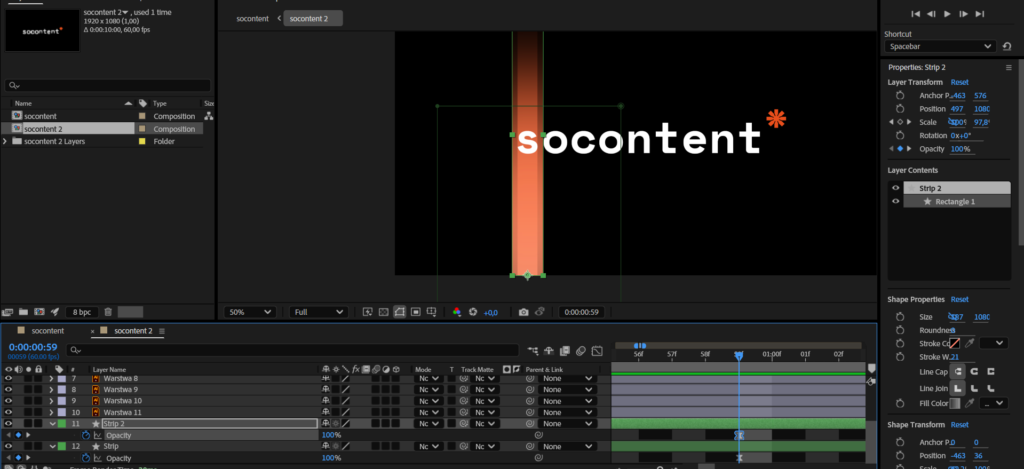Toggle the Opacity keyframe diamond in Properties
The width and height of the screenshot is (1024, 469).
[x=899, y=149]
